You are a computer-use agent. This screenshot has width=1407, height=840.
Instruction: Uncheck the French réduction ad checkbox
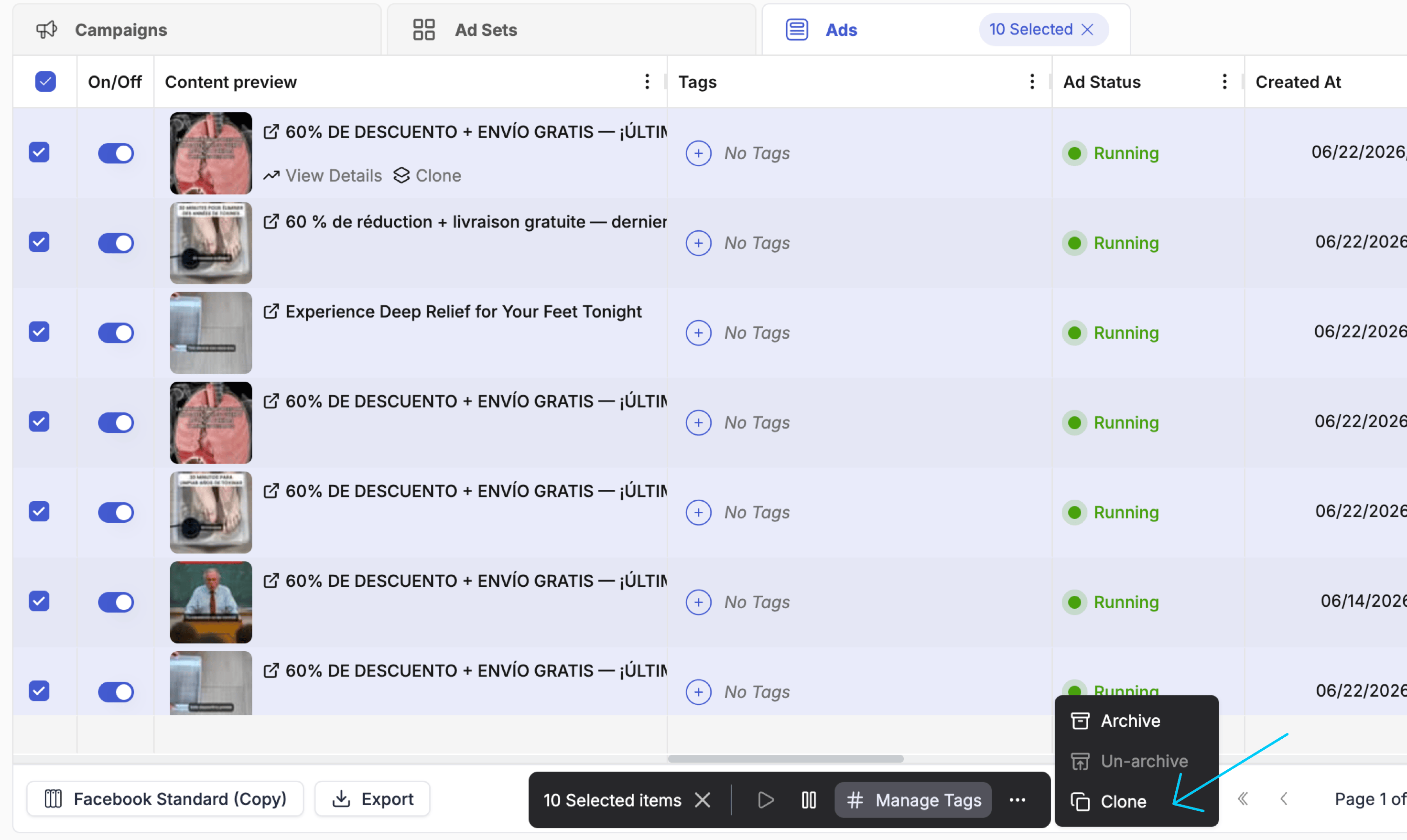click(39, 242)
